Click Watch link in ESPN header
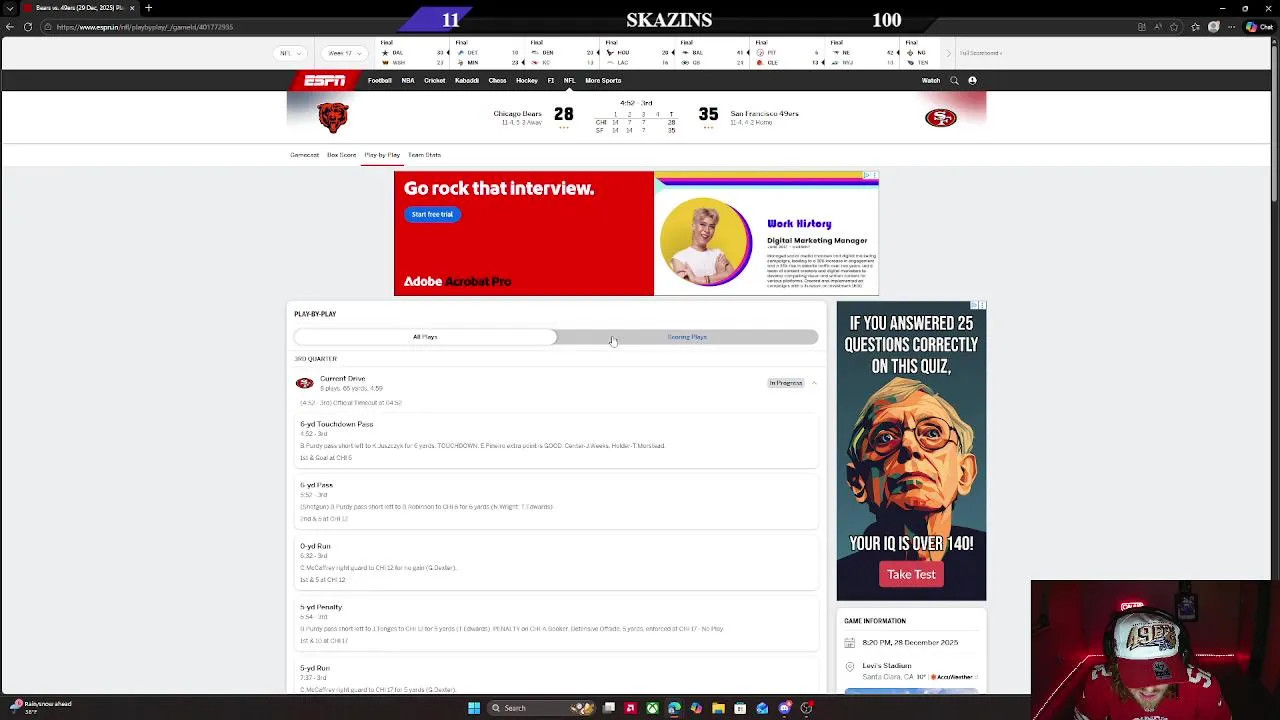The height and width of the screenshot is (720, 1280). 931,80
